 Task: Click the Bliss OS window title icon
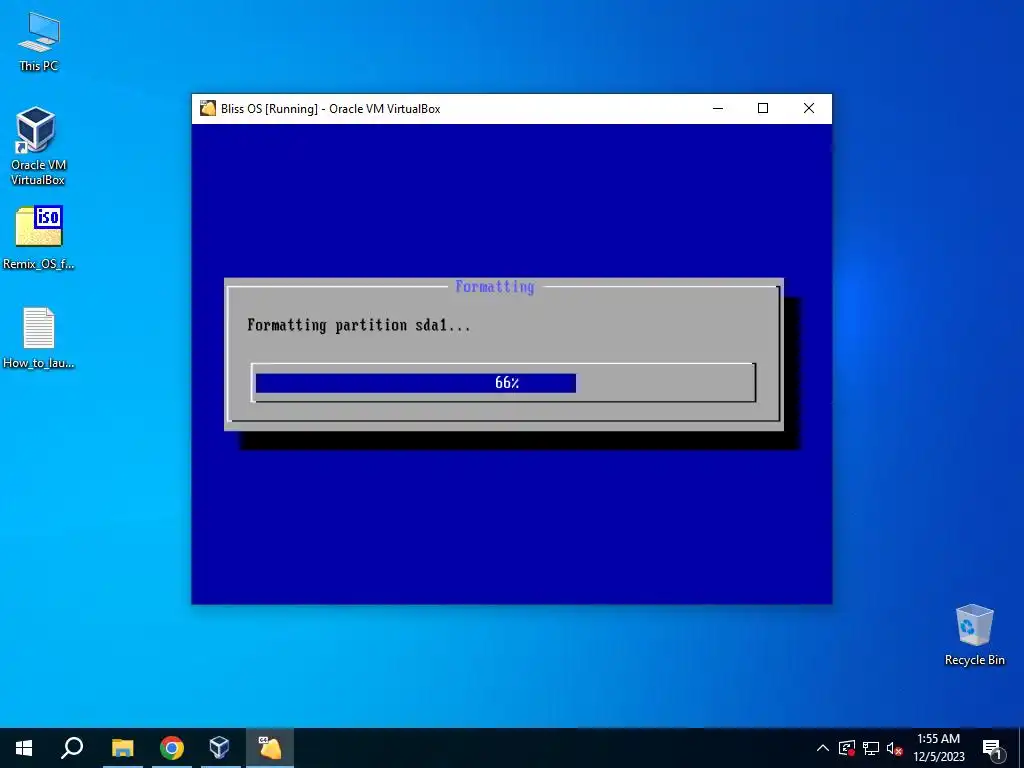coord(208,108)
